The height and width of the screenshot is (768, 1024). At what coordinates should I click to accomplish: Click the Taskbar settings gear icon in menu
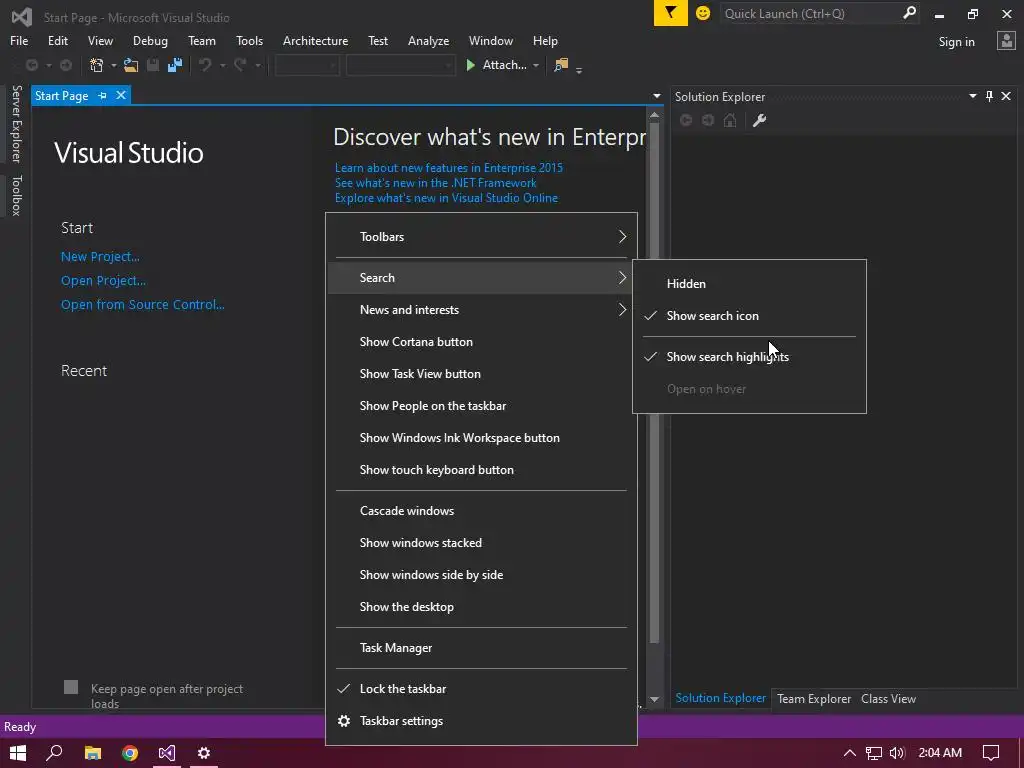pos(344,721)
